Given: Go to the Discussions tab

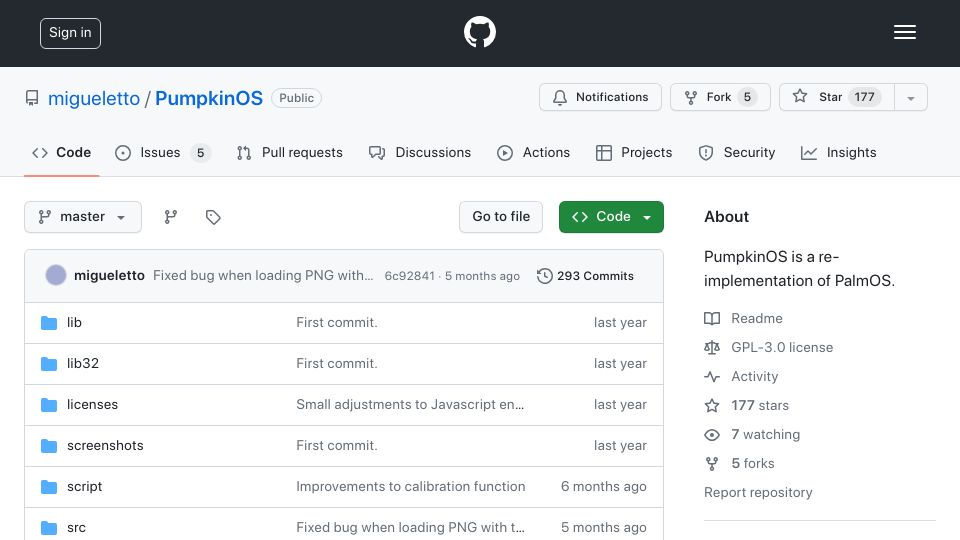Looking at the screenshot, I should 420,152.
